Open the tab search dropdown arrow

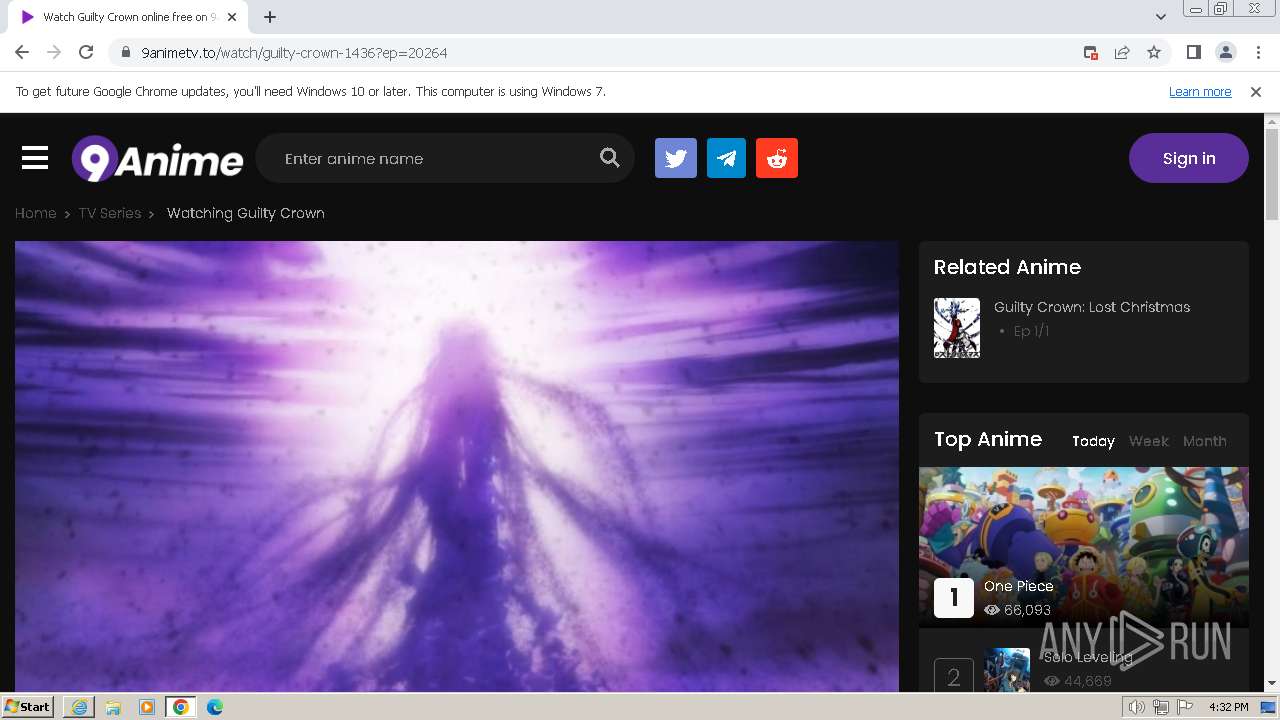(1161, 17)
